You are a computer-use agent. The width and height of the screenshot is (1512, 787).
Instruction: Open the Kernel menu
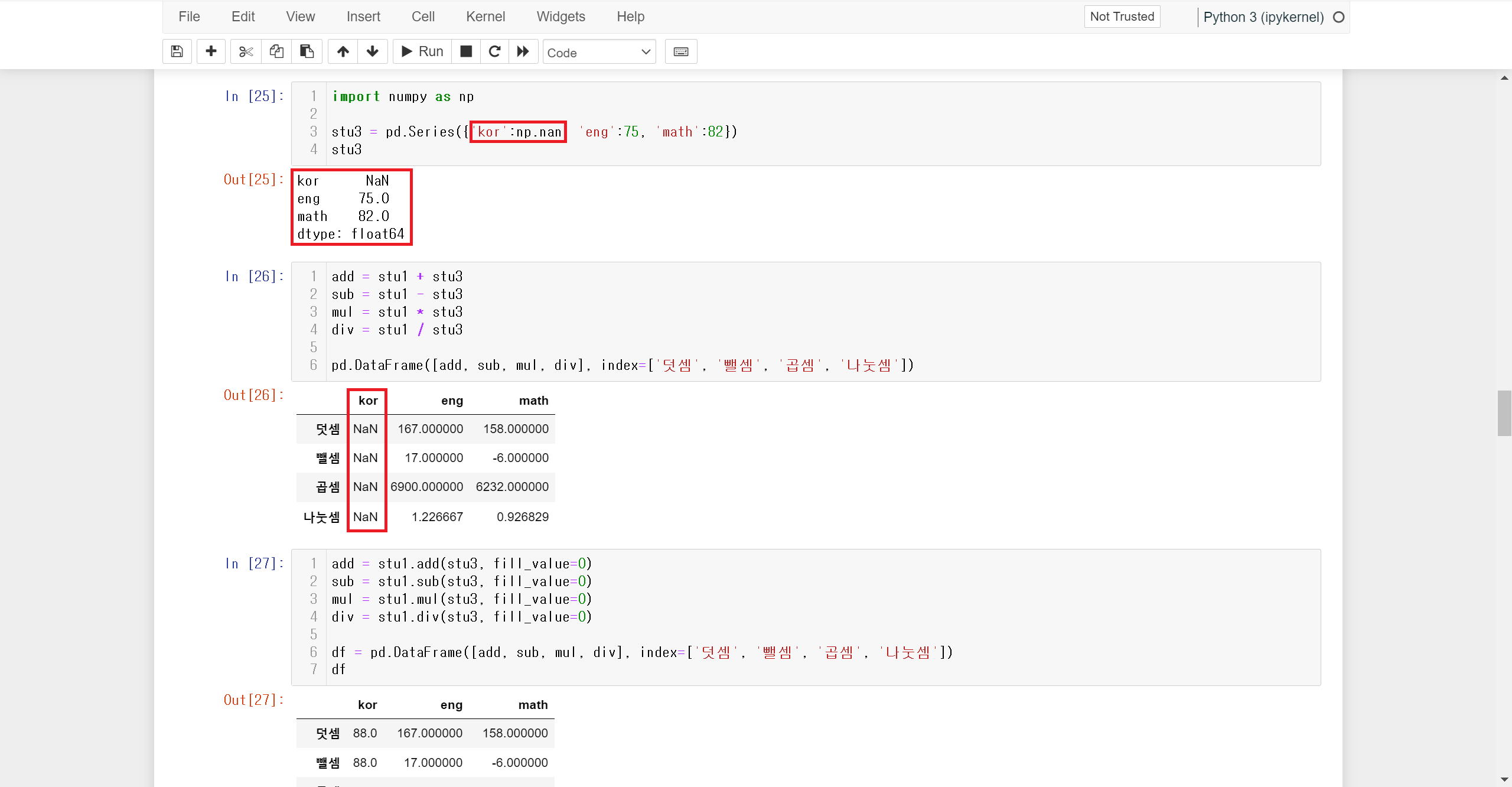click(485, 17)
